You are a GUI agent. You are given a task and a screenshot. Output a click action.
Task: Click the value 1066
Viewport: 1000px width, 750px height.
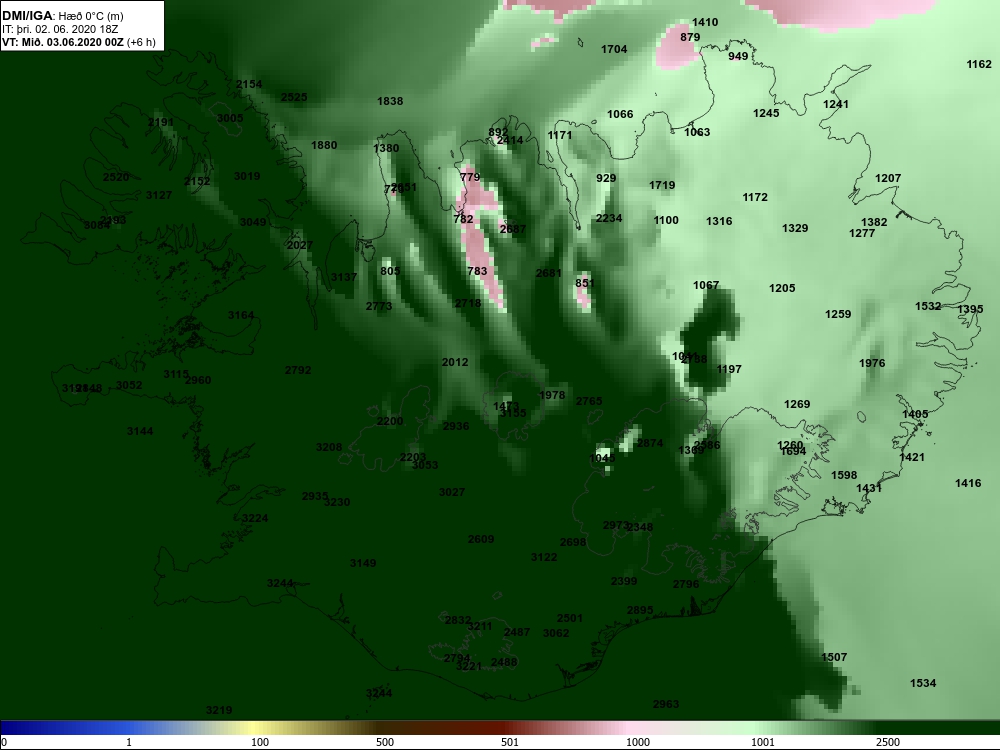[x=620, y=114]
